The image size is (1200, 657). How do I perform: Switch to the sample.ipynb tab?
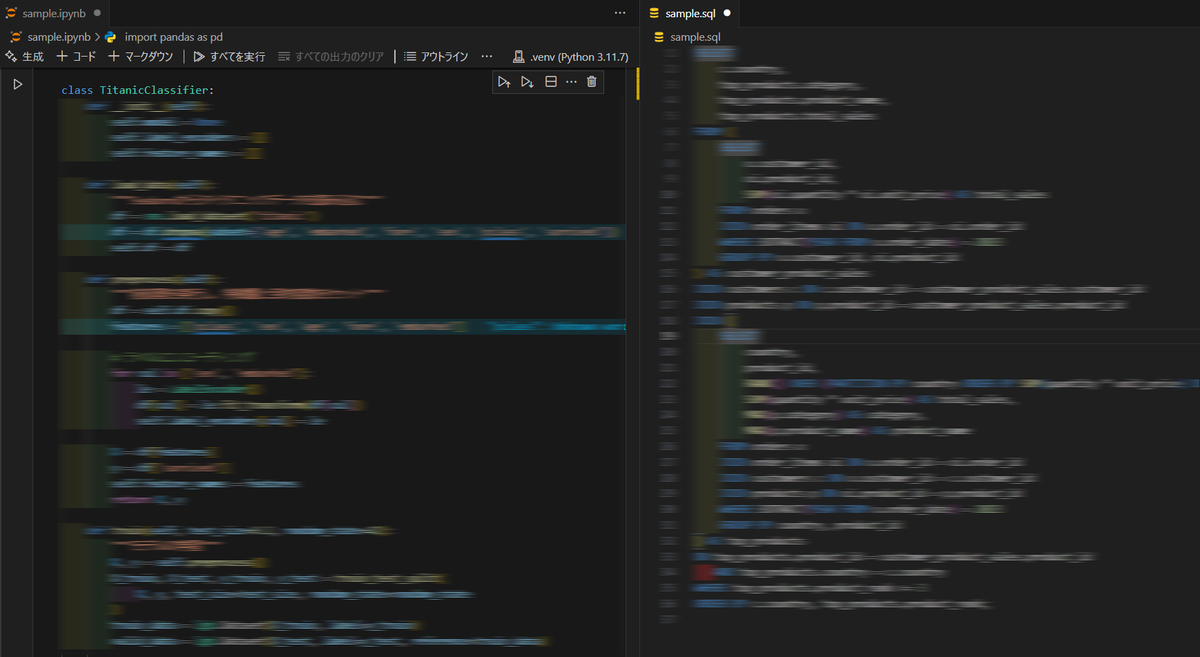coord(53,13)
